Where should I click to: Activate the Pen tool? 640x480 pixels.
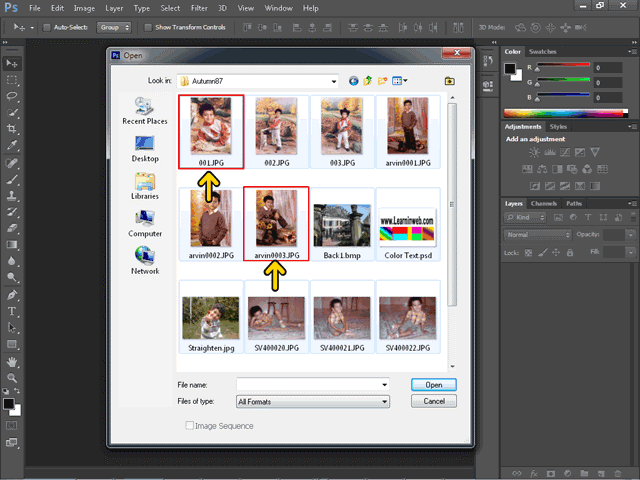click(x=11, y=295)
